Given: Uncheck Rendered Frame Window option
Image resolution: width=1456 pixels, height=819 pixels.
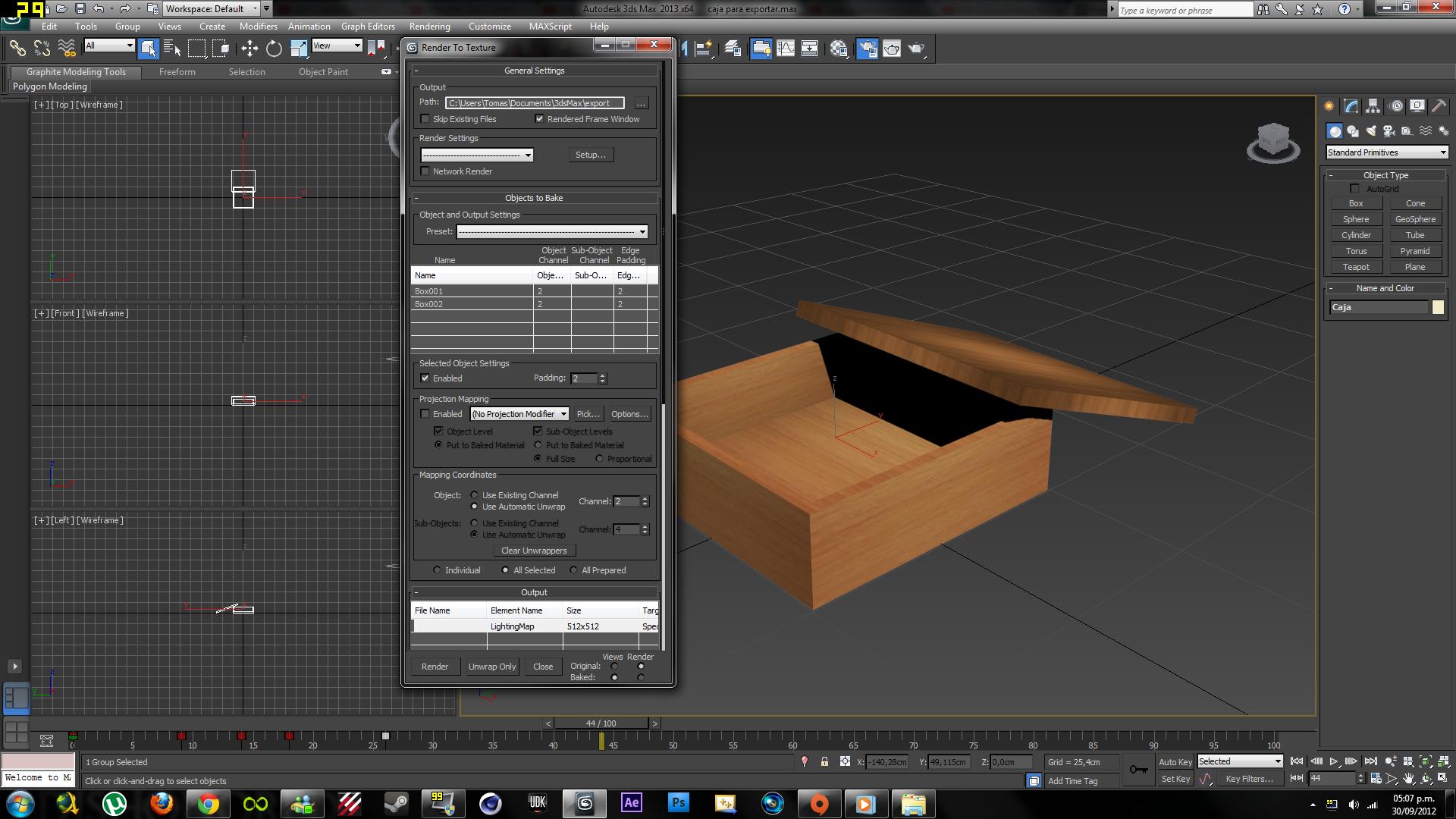Looking at the screenshot, I should point(539,119).
